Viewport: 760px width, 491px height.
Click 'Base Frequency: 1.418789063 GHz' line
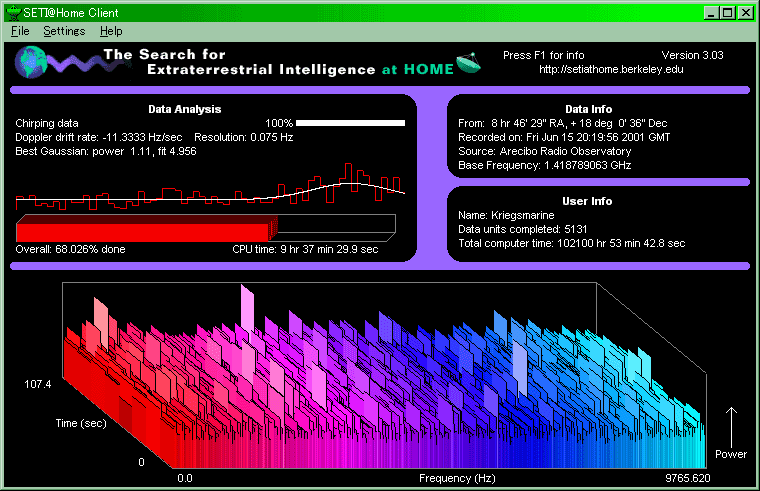[545, 165]
